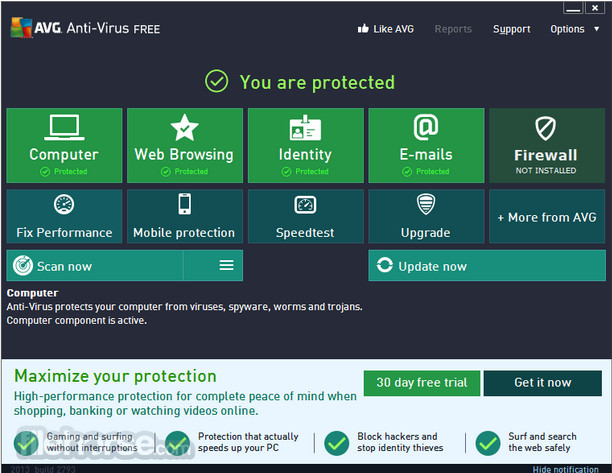This screenshot has height=473, width=612.
Task: Start the 30 day free trial
Action: (x=422, y=383)
